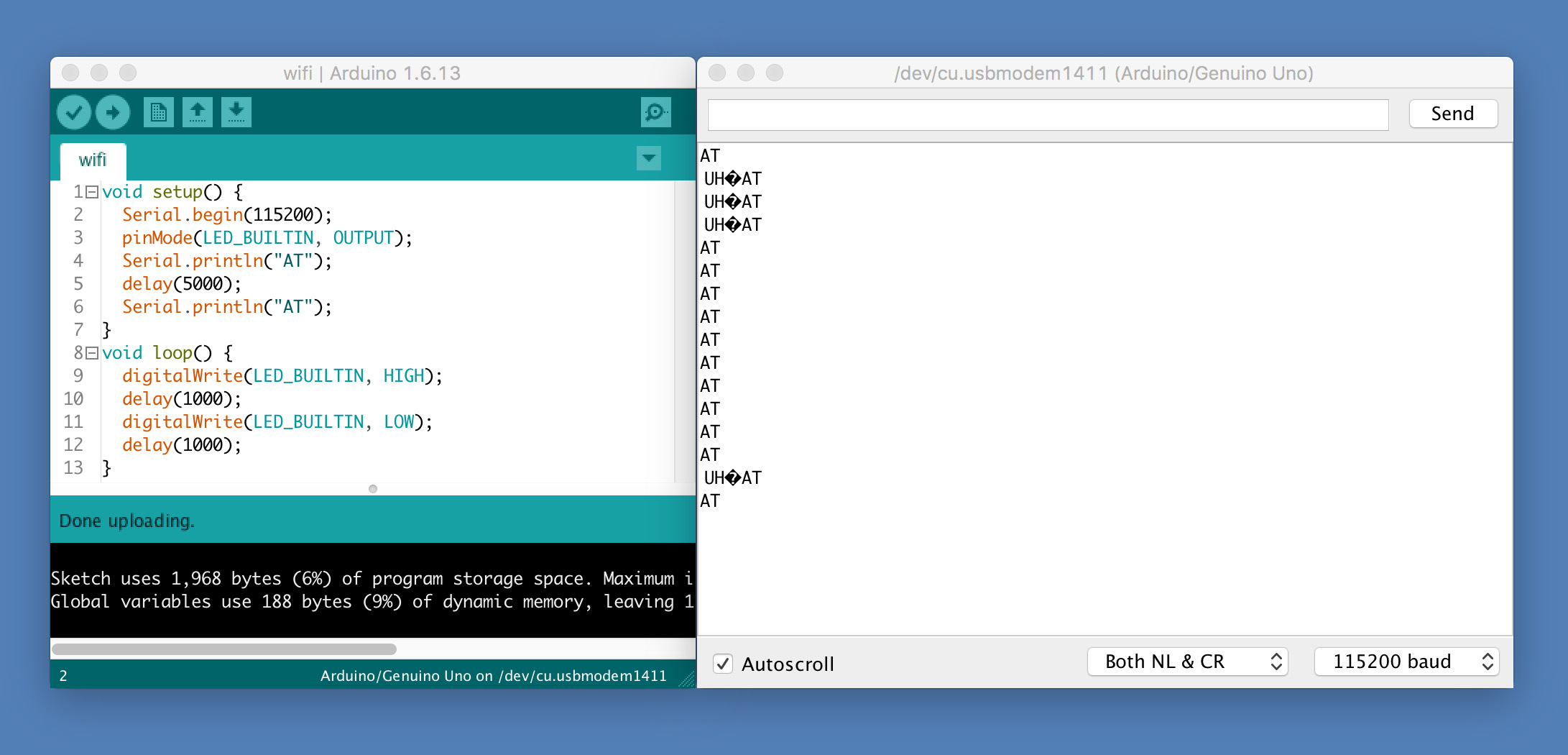
Task: Click the second UH�AT line in the serial output
Action: click(x=732, y=202)
